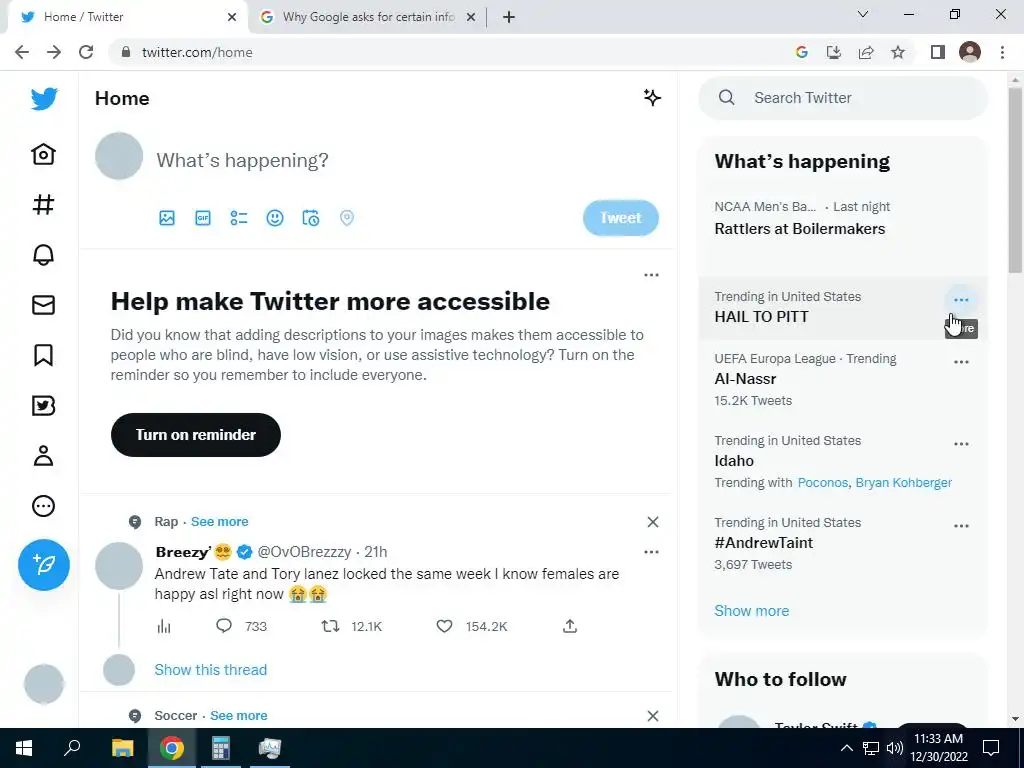Image resolution: width=1024 pixels, height=768 pixels.
Task: Click the location tag icon
Action: pos(347,218)
